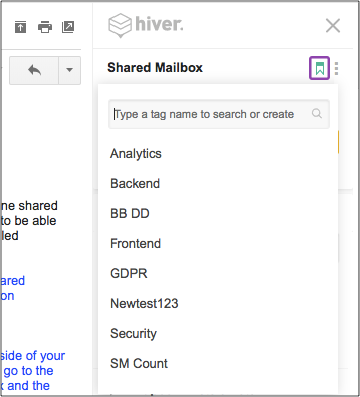Image resolution: width=360 pixels, height=397 pixels.
Task: Open the three-dot more options menu
Action: click(337, 69)
